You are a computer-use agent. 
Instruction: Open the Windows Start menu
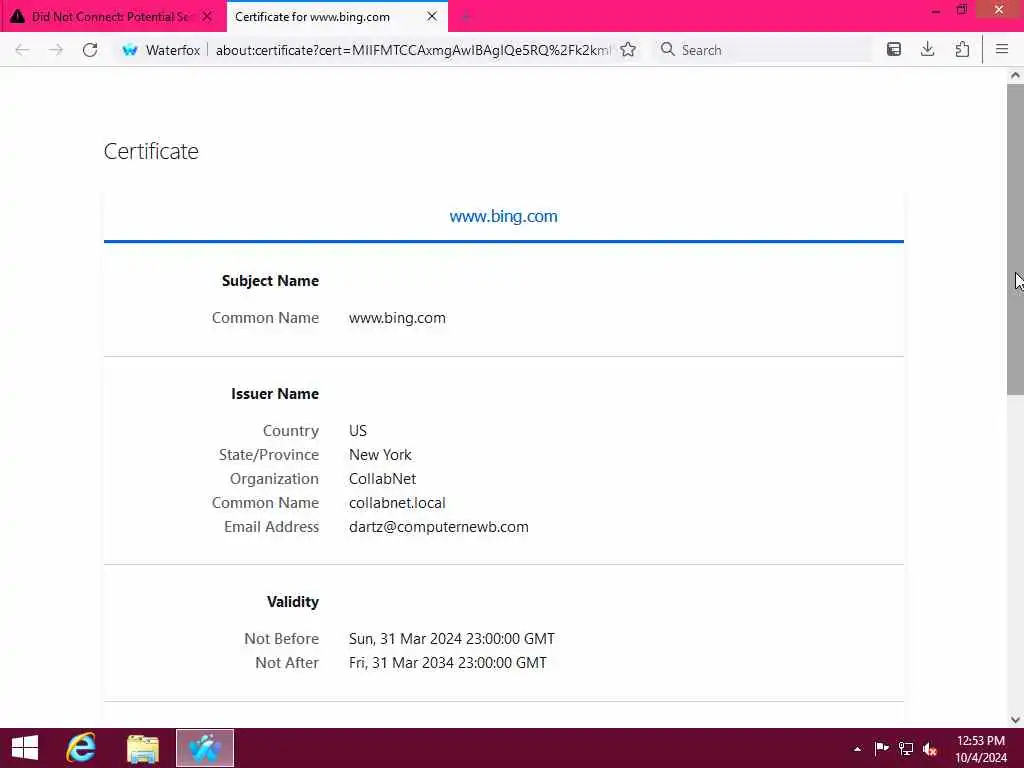coord(25,748)
